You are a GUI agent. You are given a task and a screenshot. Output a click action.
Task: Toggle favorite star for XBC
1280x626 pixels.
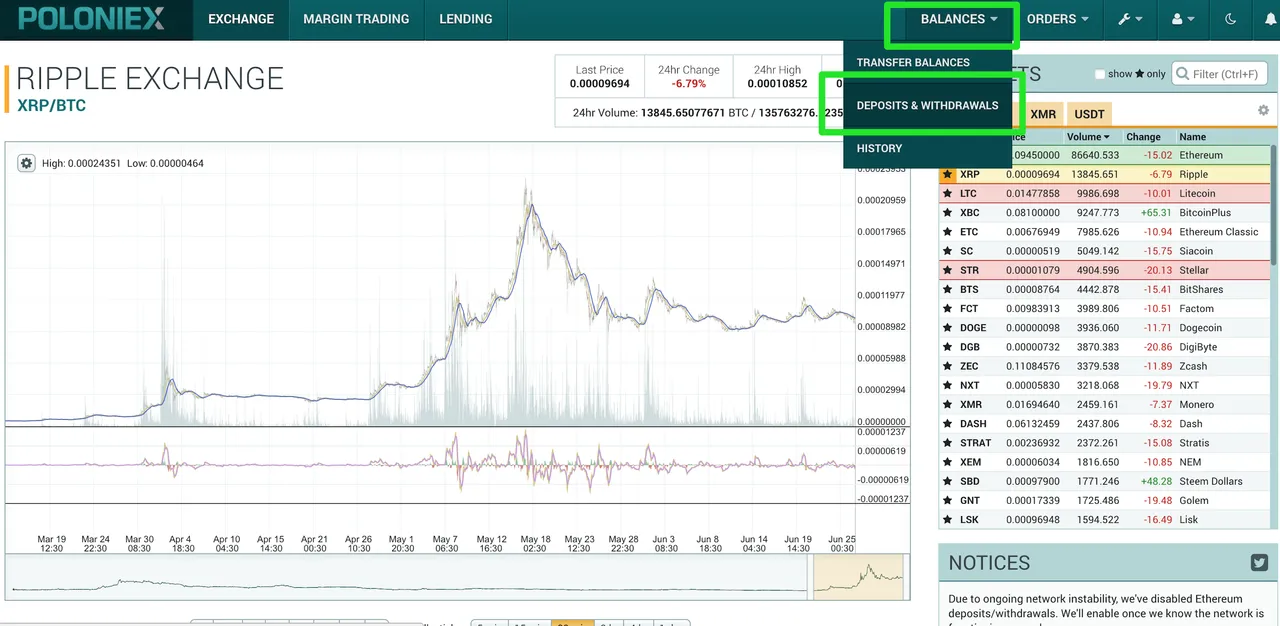coord(947,212)
